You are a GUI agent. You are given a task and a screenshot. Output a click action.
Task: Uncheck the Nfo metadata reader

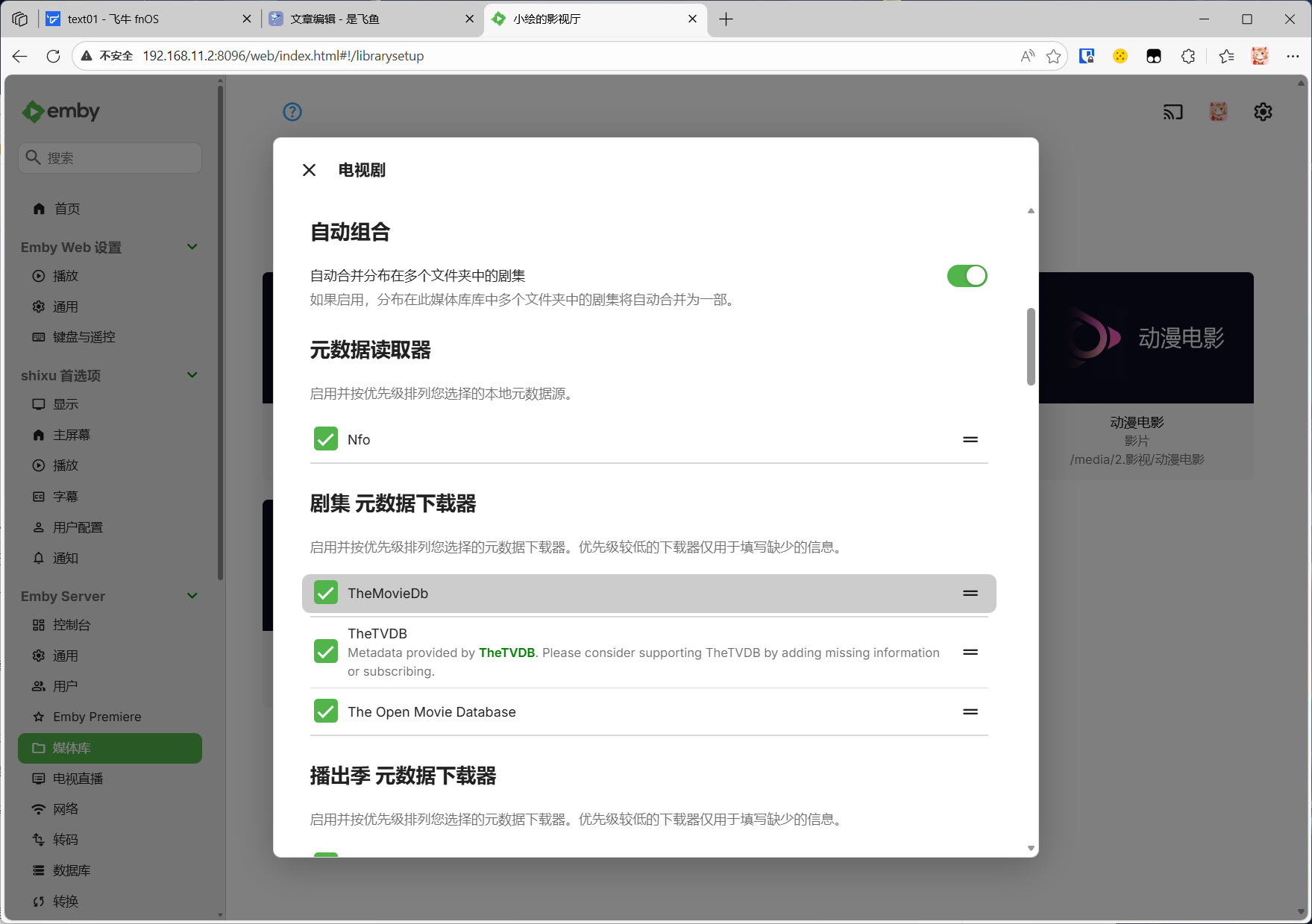[x=326, y=439]
